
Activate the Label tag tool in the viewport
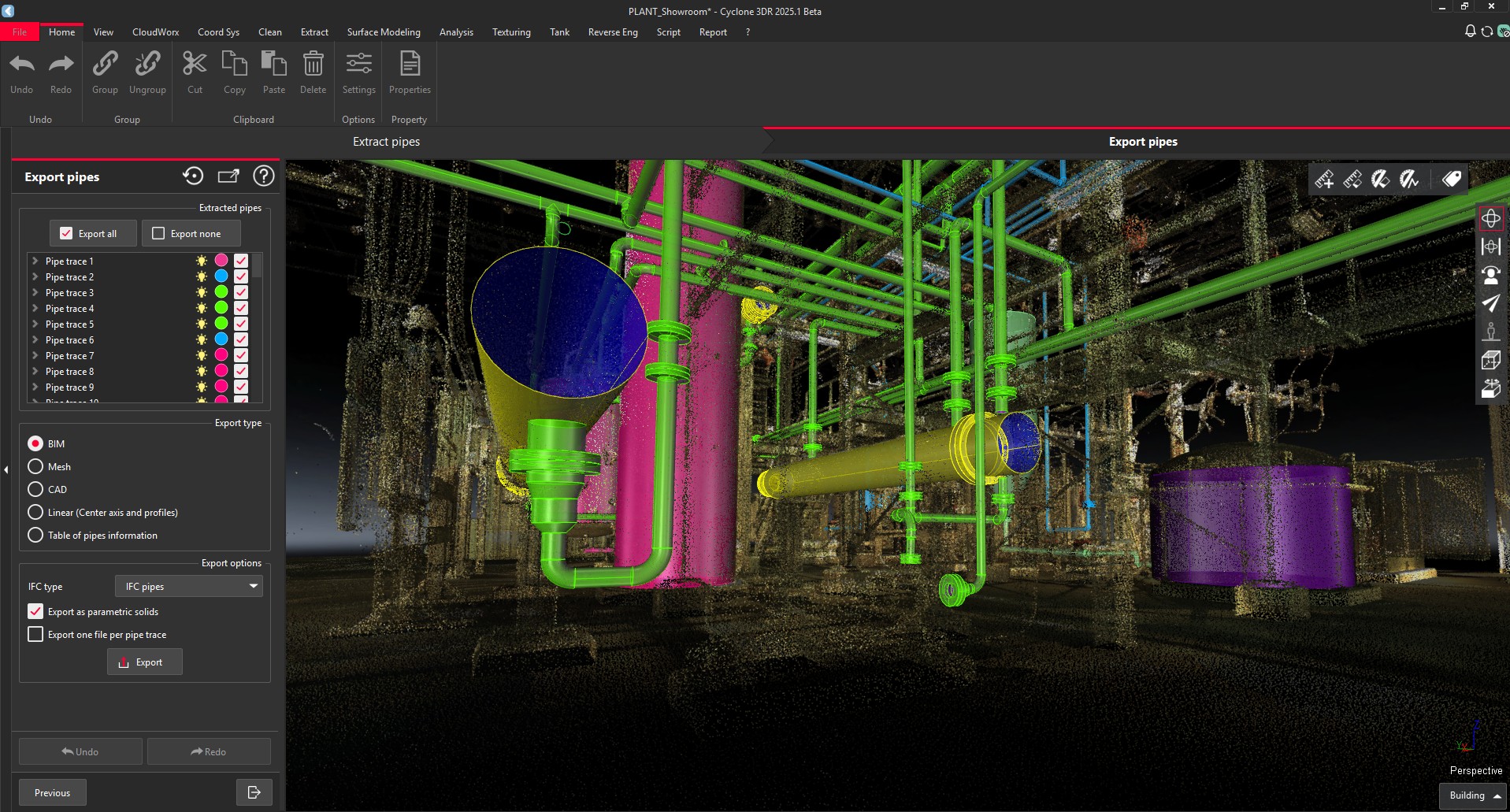[x=1452, y=178]
